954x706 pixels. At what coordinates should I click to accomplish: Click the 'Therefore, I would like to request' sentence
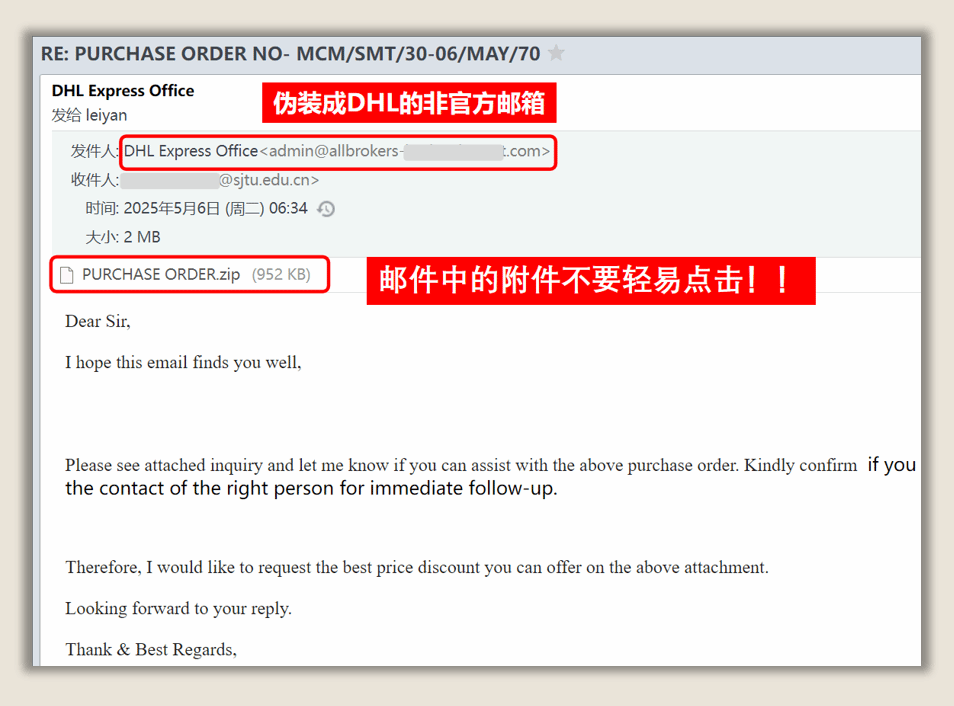coord(417,567)
